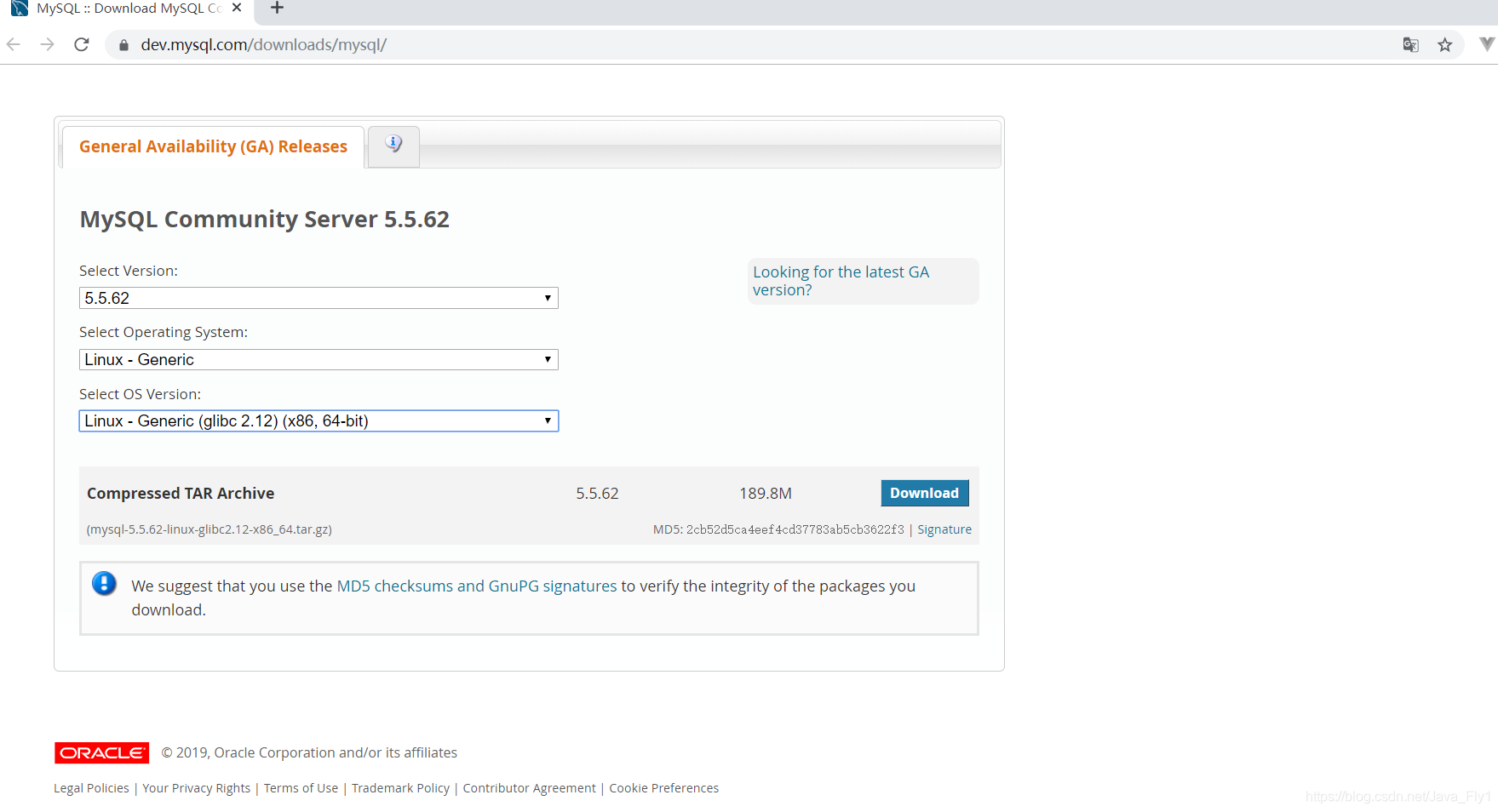Switch to MySQL Download browser tab
Screen dimensions: 1498x812
[128, 9]
